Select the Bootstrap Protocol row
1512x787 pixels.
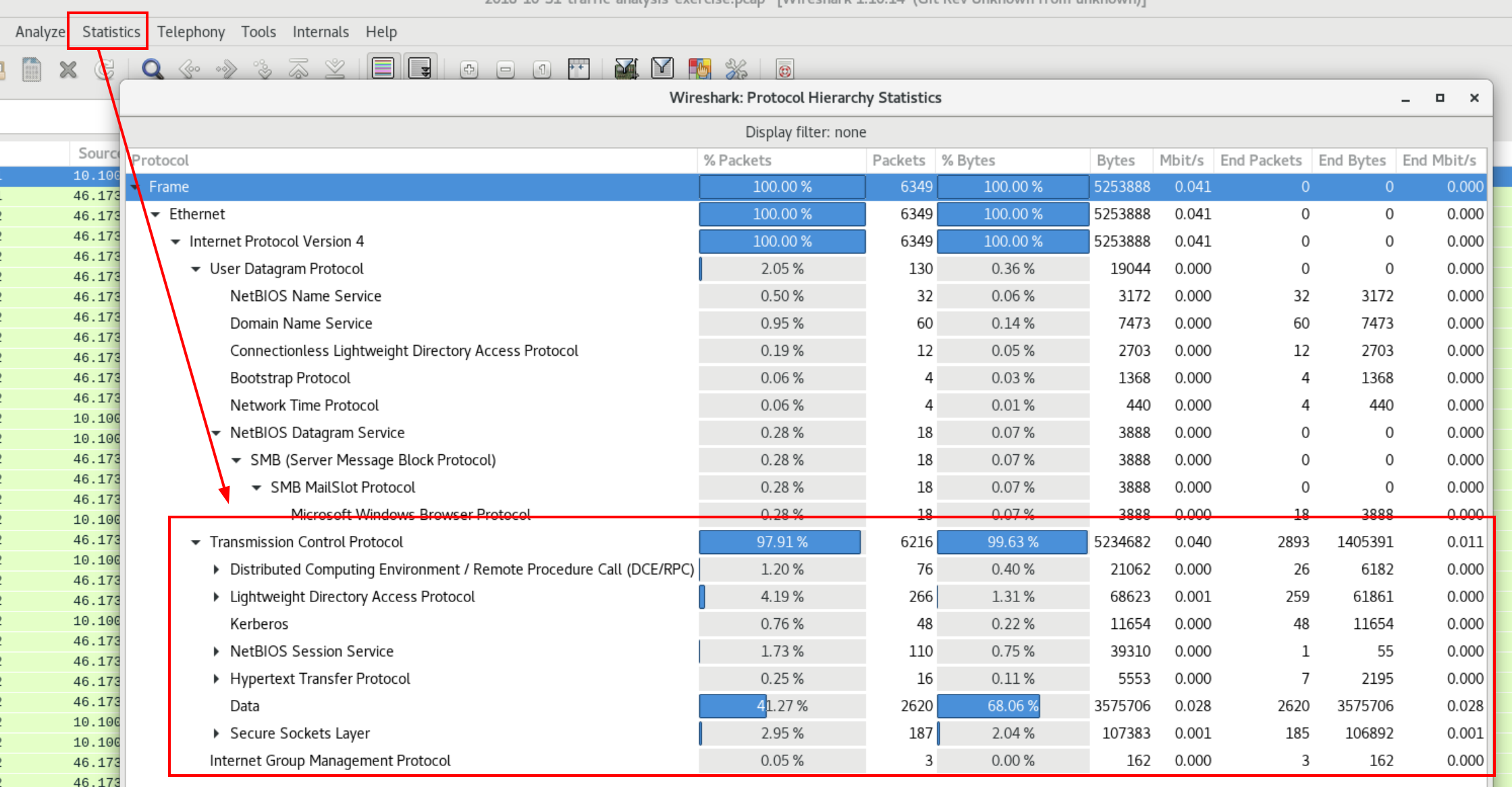click(806, 378)
